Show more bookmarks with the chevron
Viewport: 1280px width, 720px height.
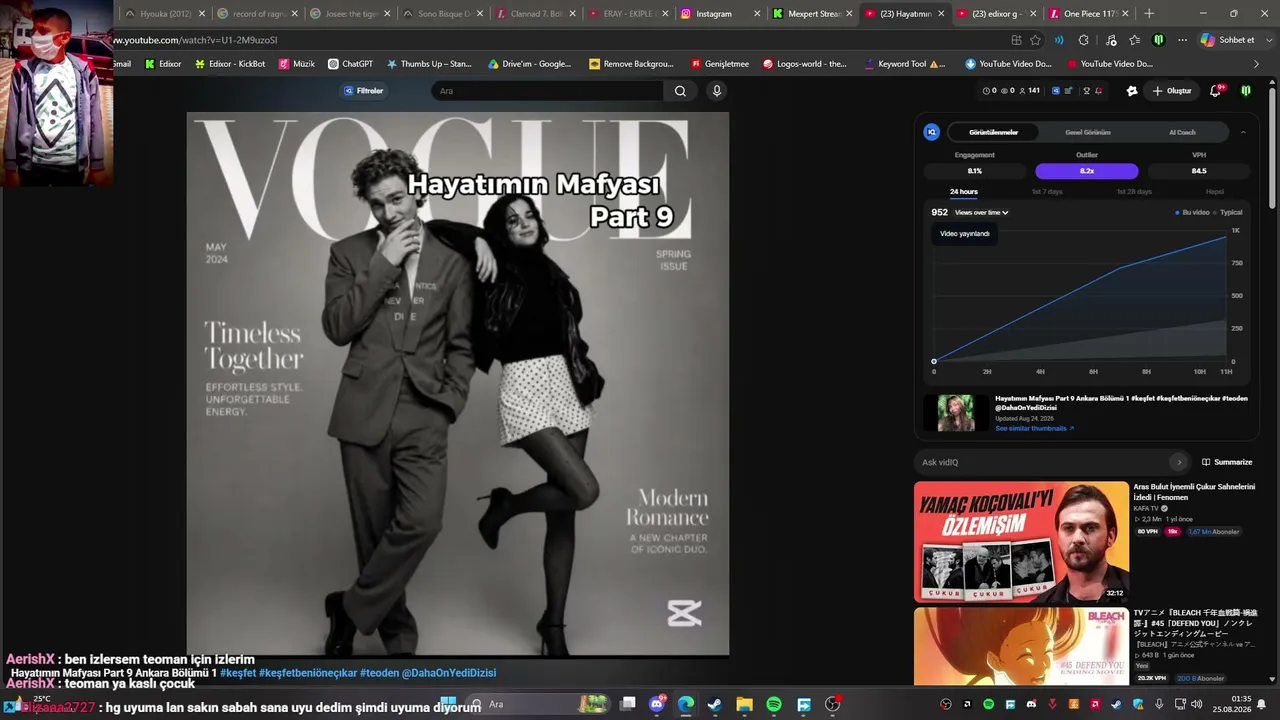pos(1257,64)
